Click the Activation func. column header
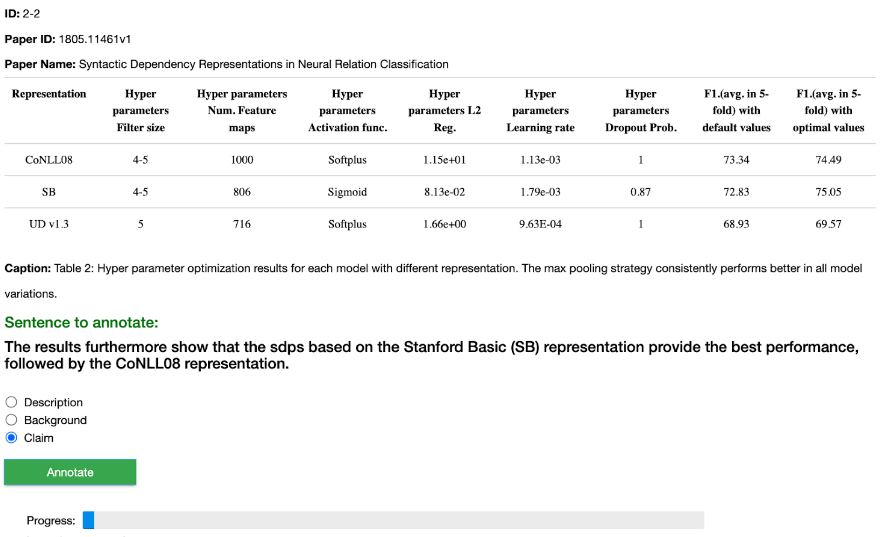The image size is (886, 537). (347, 111)
